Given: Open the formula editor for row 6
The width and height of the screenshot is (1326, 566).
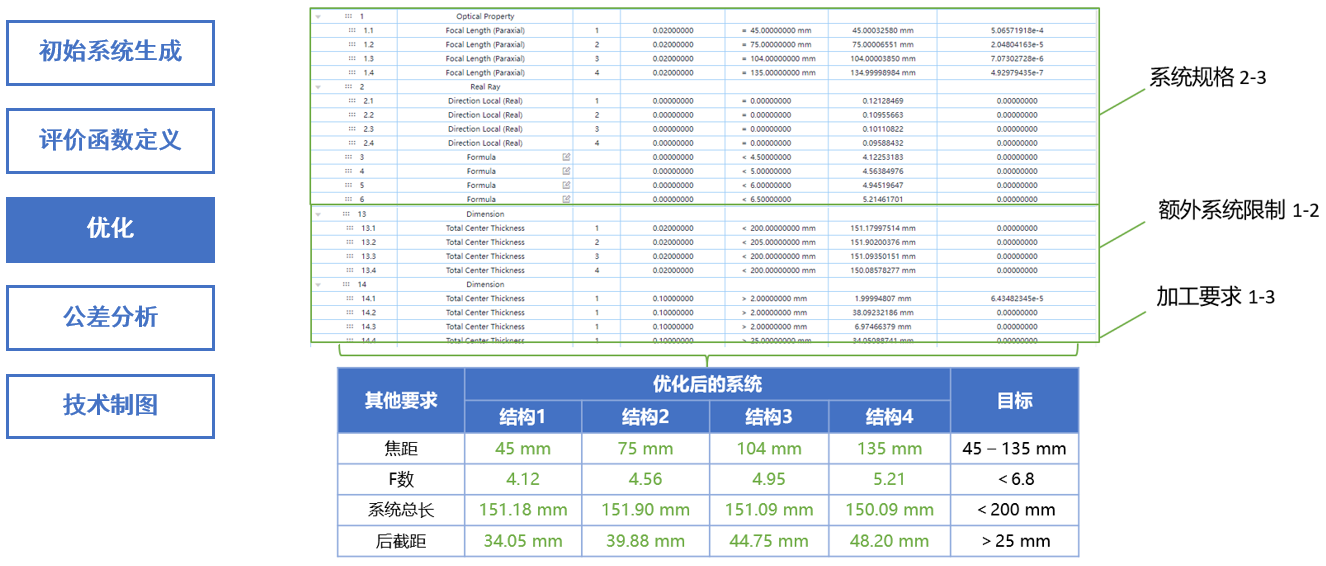Looking at the screenshot, I should pos(566,199).
